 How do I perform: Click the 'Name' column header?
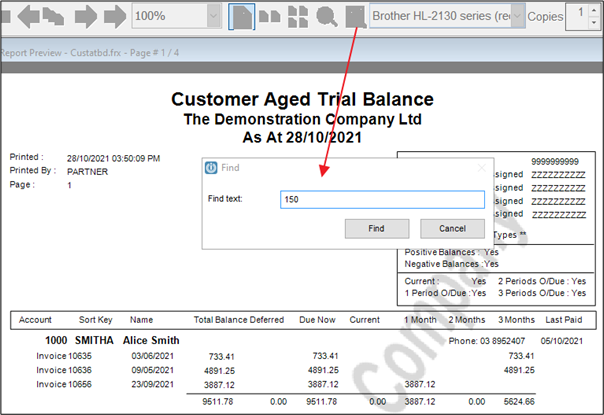coord(141,320)
